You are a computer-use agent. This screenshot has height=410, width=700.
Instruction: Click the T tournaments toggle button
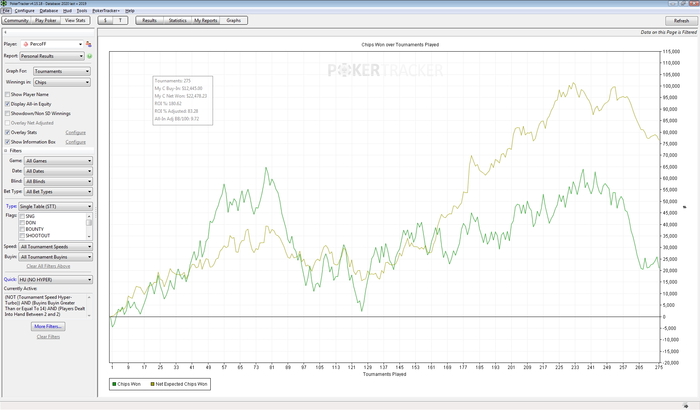[121, 20]
